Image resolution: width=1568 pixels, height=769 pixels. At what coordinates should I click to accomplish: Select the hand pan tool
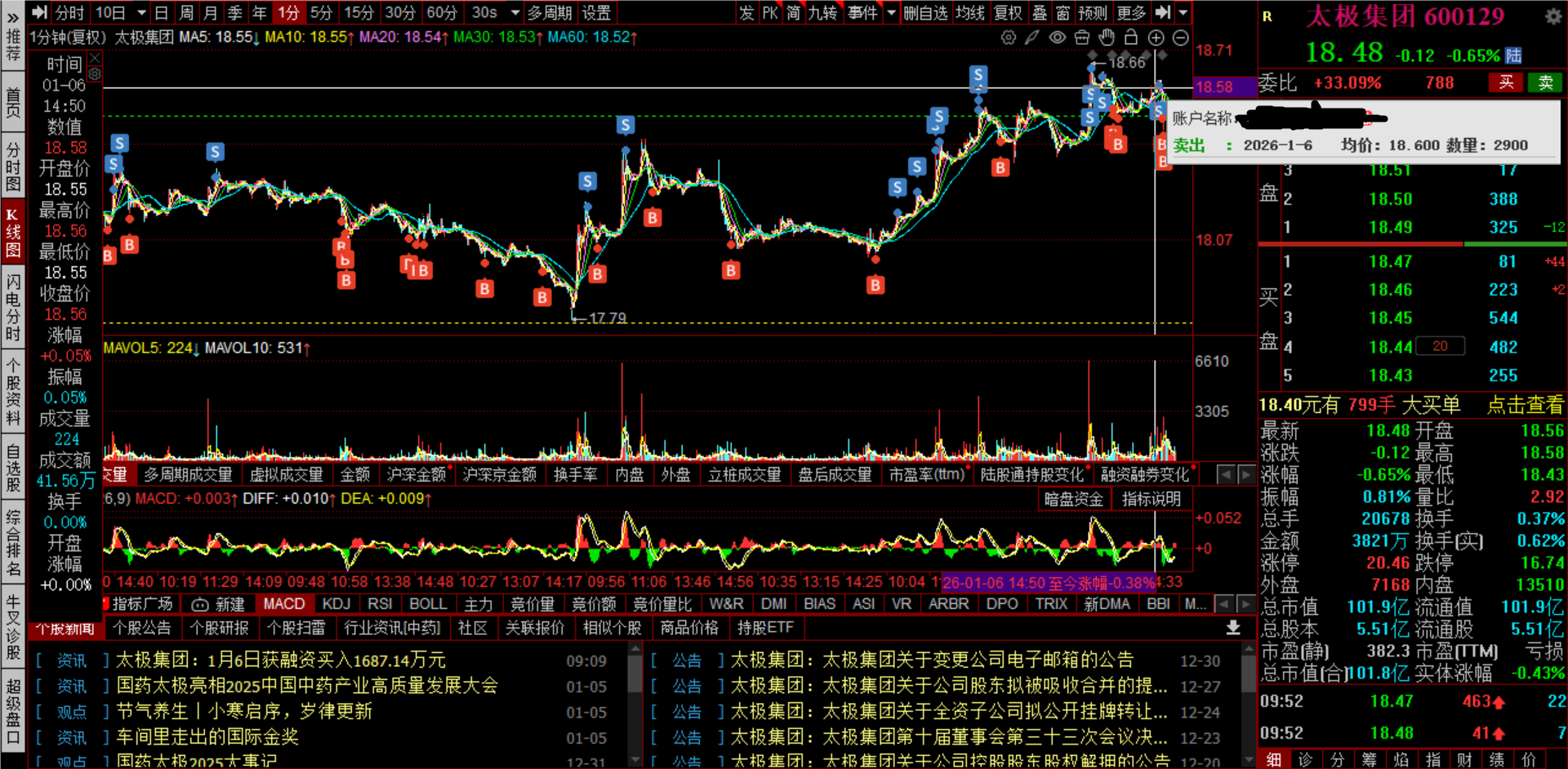pos(1107,38)
